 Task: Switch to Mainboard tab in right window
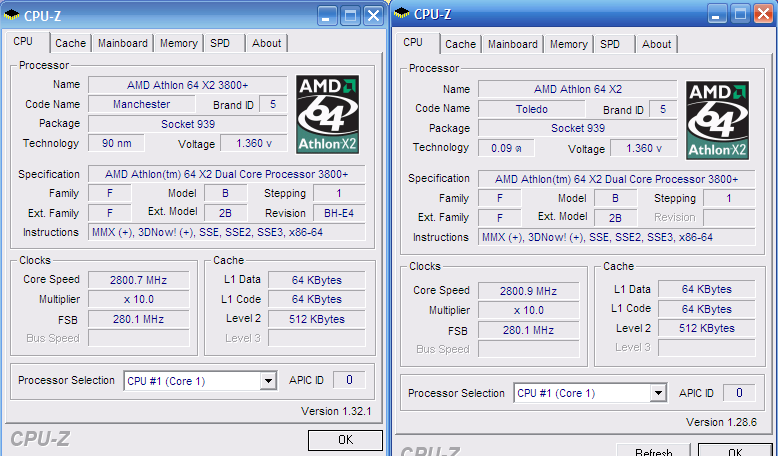point(513,44)
